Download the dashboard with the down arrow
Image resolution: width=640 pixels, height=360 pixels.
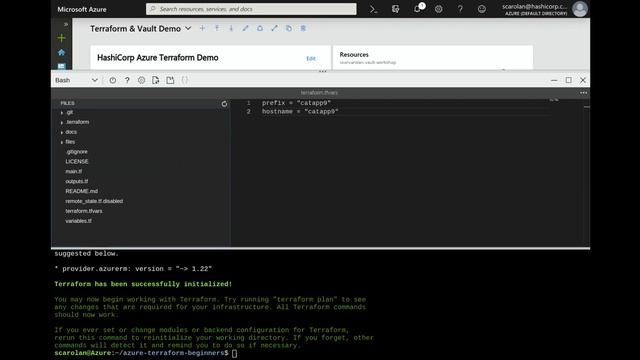[231, 28]
